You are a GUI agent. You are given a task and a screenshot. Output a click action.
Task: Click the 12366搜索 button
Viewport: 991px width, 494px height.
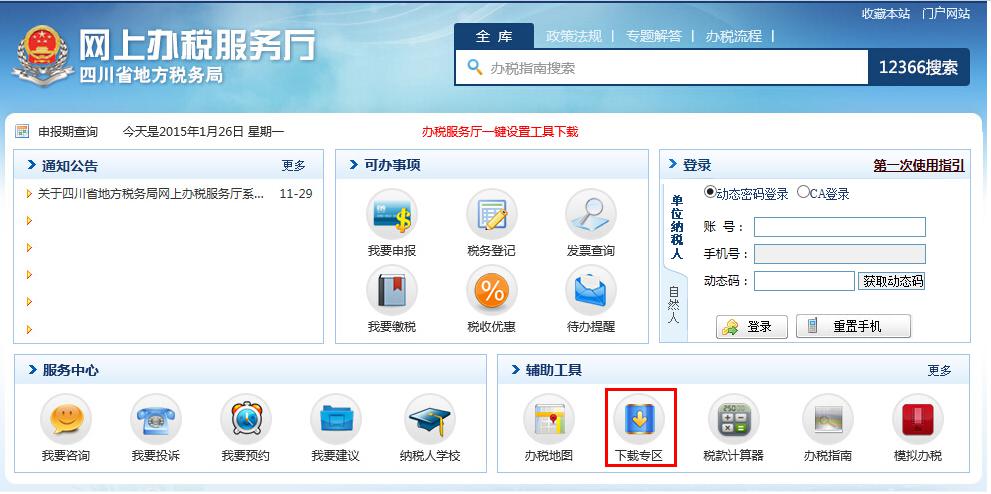point(918,67)
